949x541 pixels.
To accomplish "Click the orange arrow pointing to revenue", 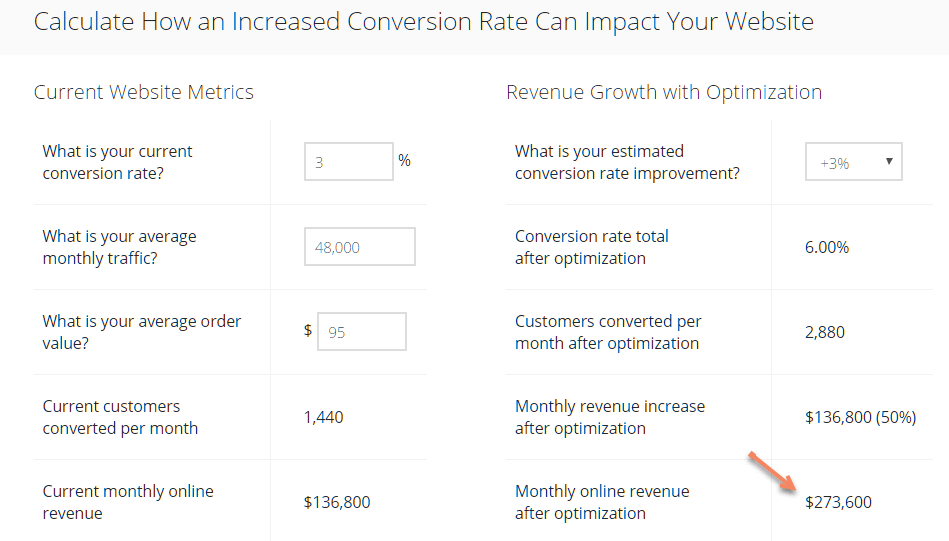I will 772,473.
